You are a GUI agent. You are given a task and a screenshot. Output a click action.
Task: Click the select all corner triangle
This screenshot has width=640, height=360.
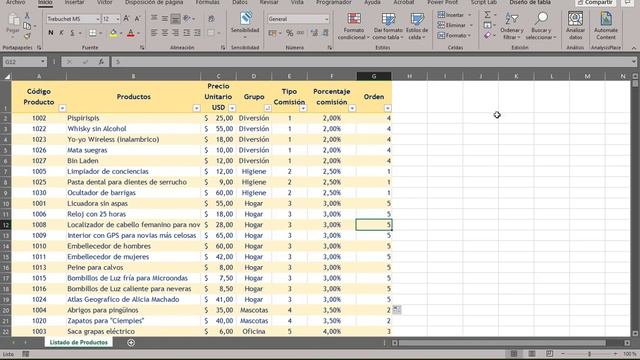7,76
